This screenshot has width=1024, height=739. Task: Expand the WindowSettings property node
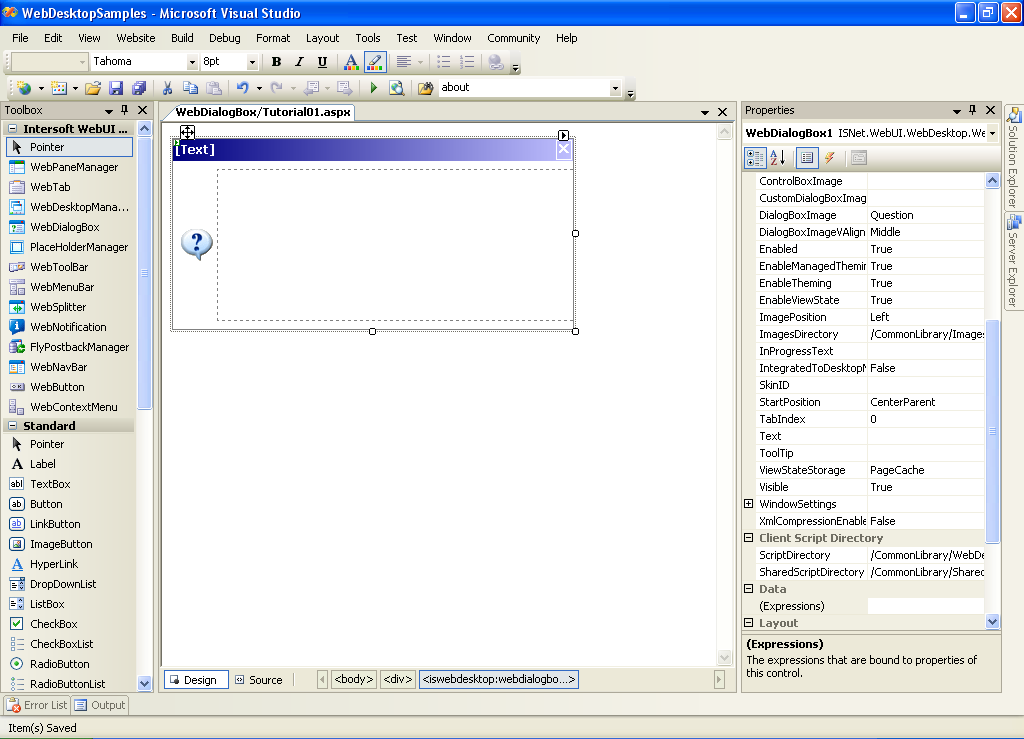[x=749, y=504]
